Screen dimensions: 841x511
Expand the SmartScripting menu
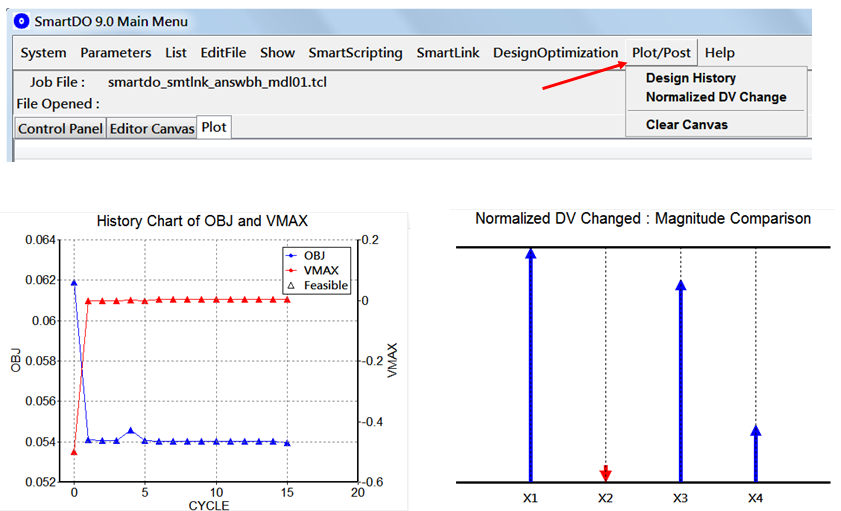tap(355, 53)
